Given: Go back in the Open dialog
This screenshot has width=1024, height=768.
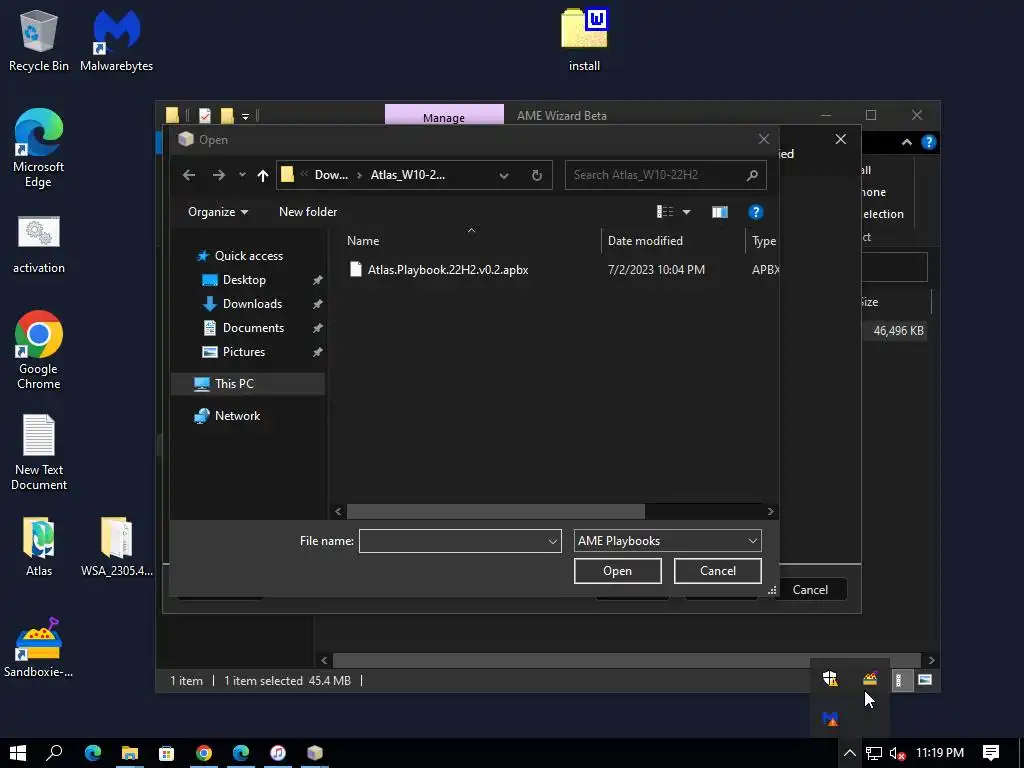Looking at the screenshot, I should [189, 175].
